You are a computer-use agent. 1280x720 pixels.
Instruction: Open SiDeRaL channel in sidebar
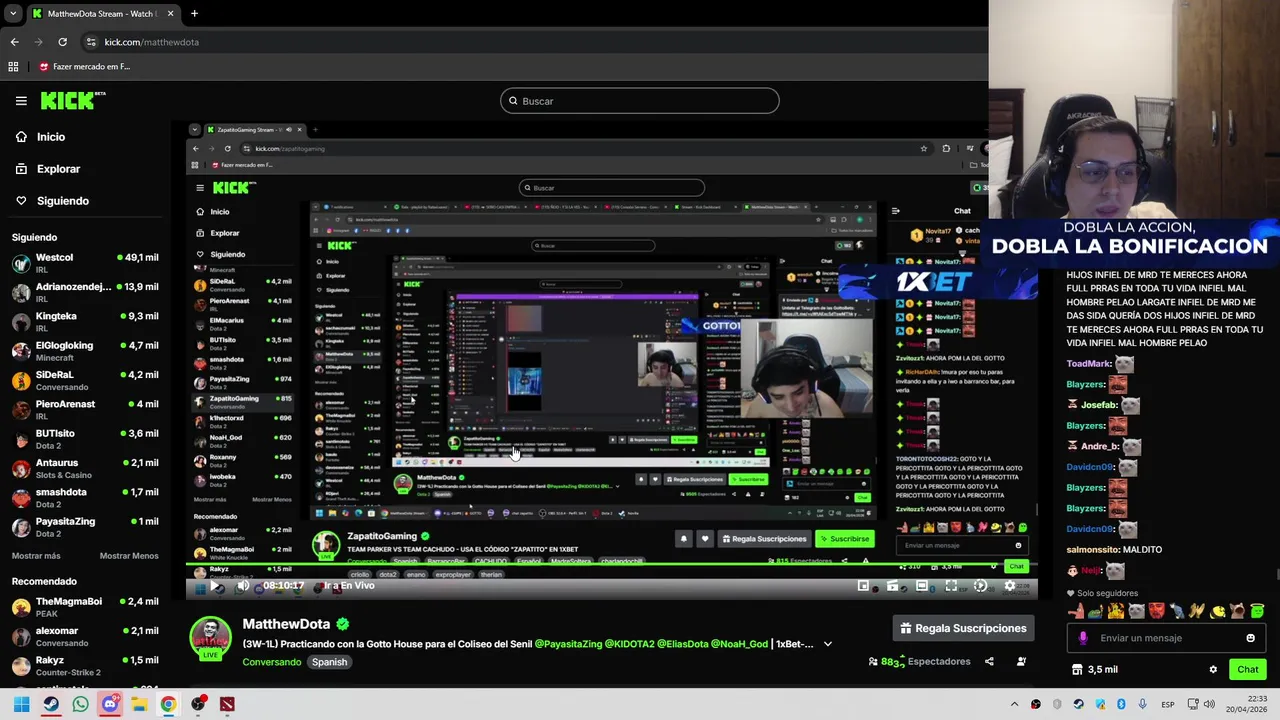coord(85,380)
